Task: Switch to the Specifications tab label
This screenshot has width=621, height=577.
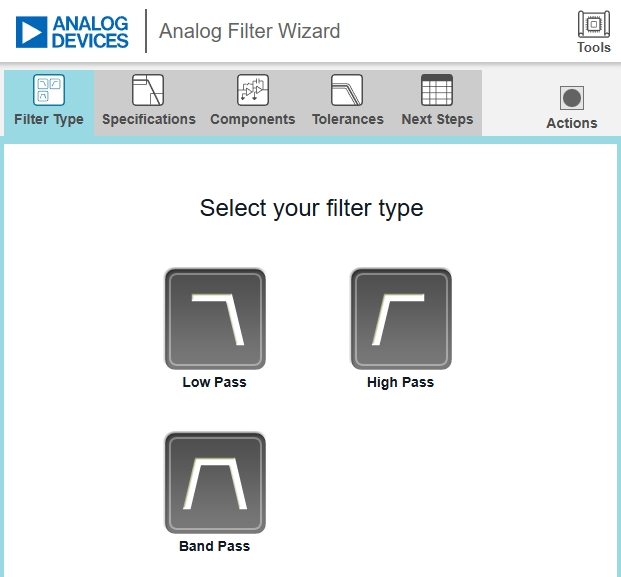Action: (149, 119)
